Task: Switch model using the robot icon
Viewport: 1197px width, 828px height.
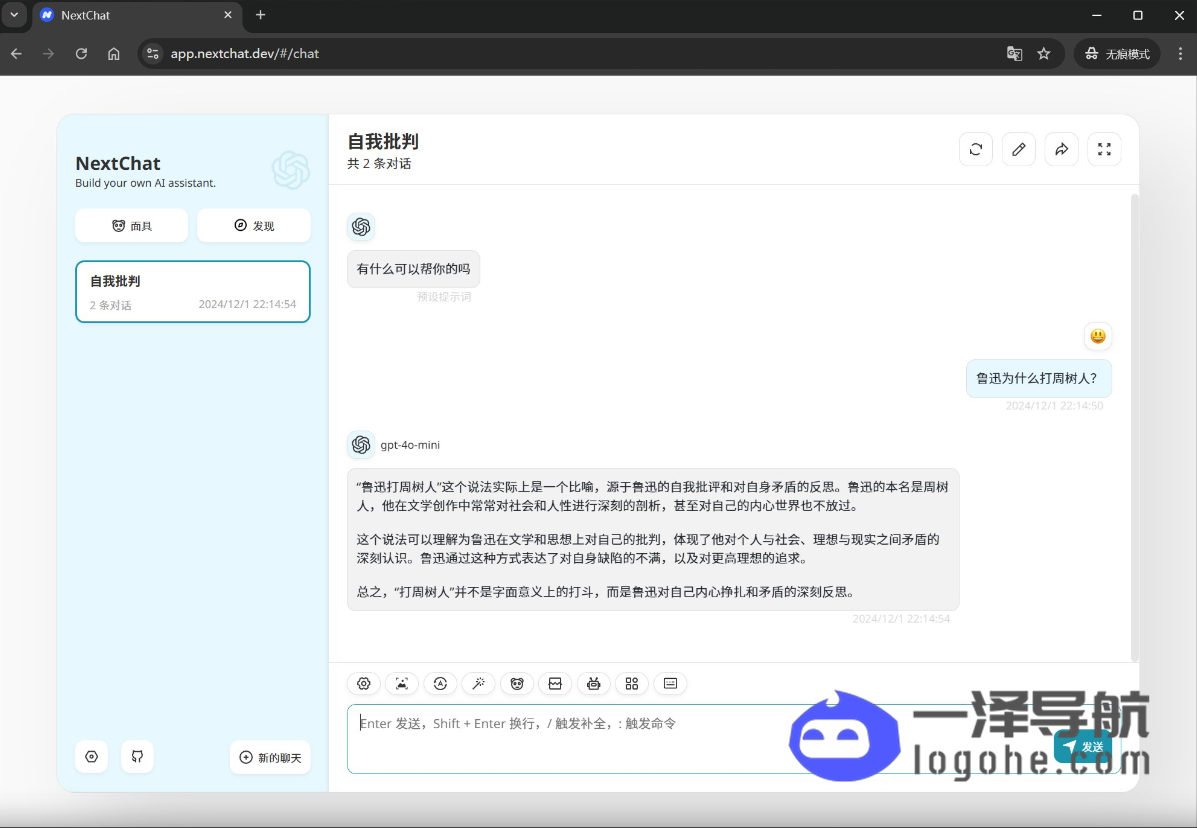Action: (x=594, y=684)
